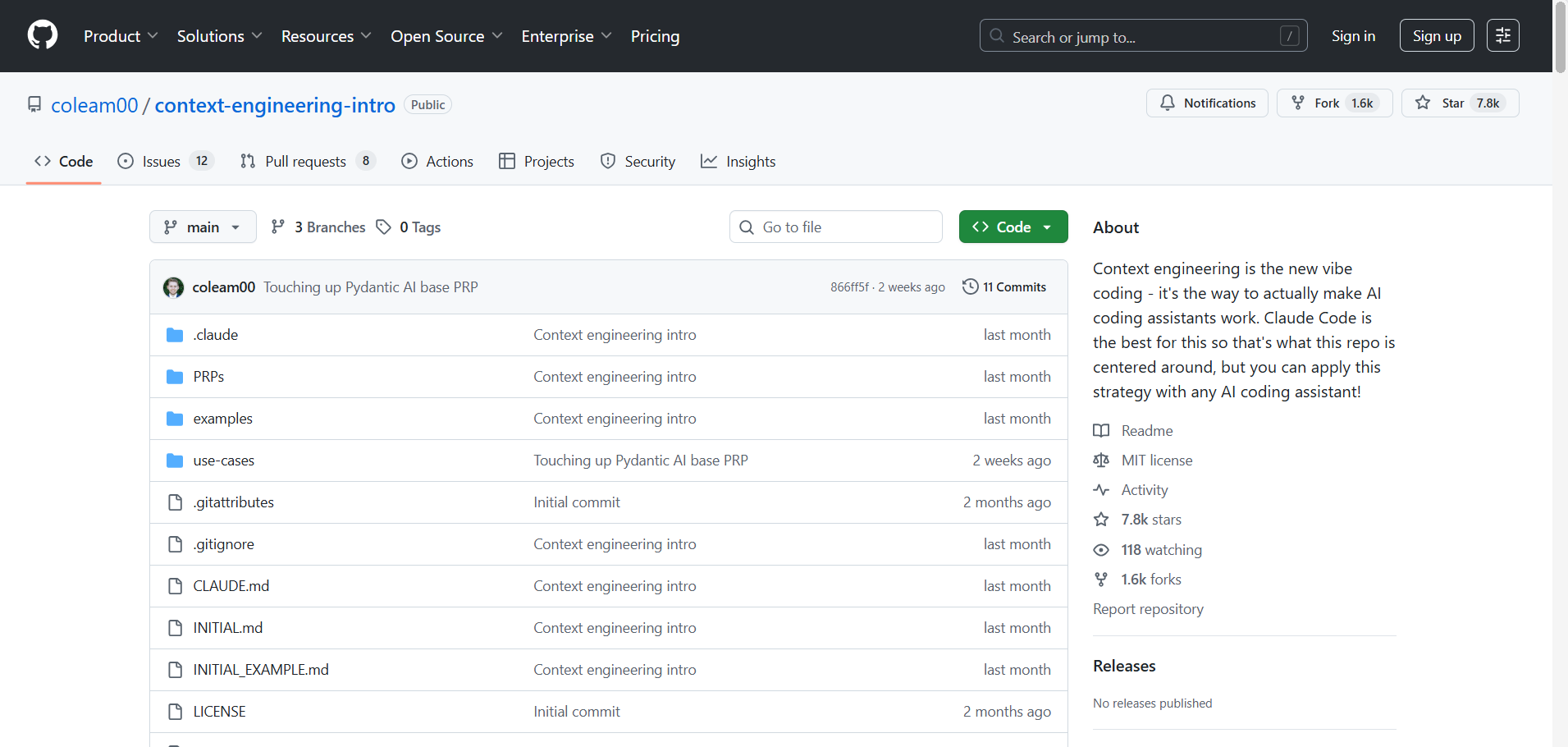The height and width of the screenshot is (747, 1568).
Task: Click the INITIAL.md file icon
Action: (175, 628)
